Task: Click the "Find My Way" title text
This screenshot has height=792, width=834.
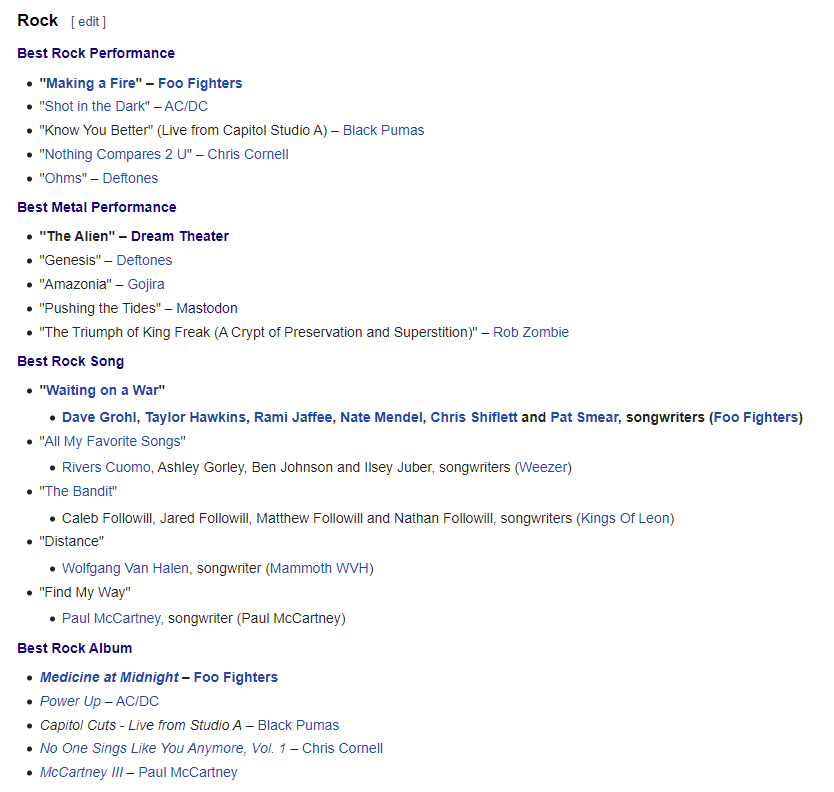Action: 85,593
